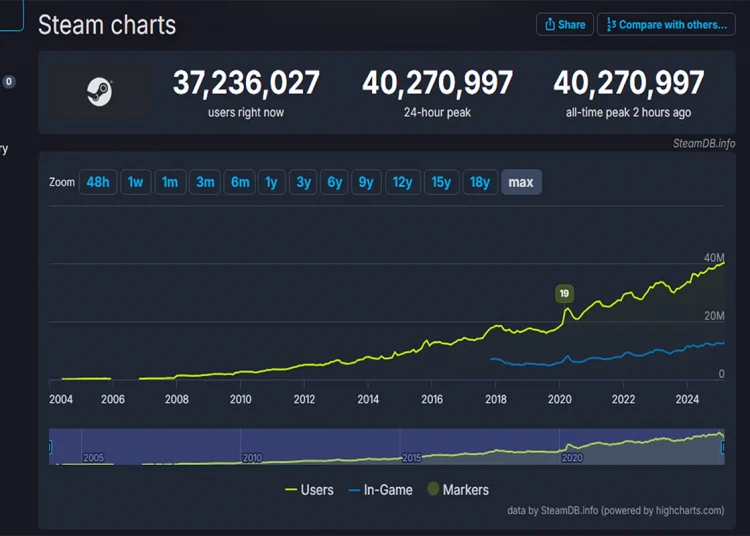Select the max zoom range

pos(521,182)
